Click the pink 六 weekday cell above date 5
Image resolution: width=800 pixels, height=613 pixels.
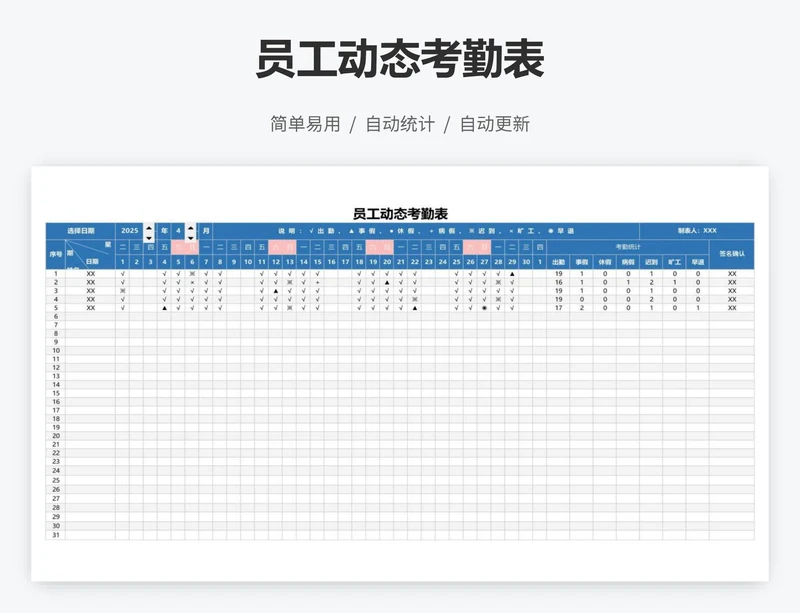[x=178, y=247]
